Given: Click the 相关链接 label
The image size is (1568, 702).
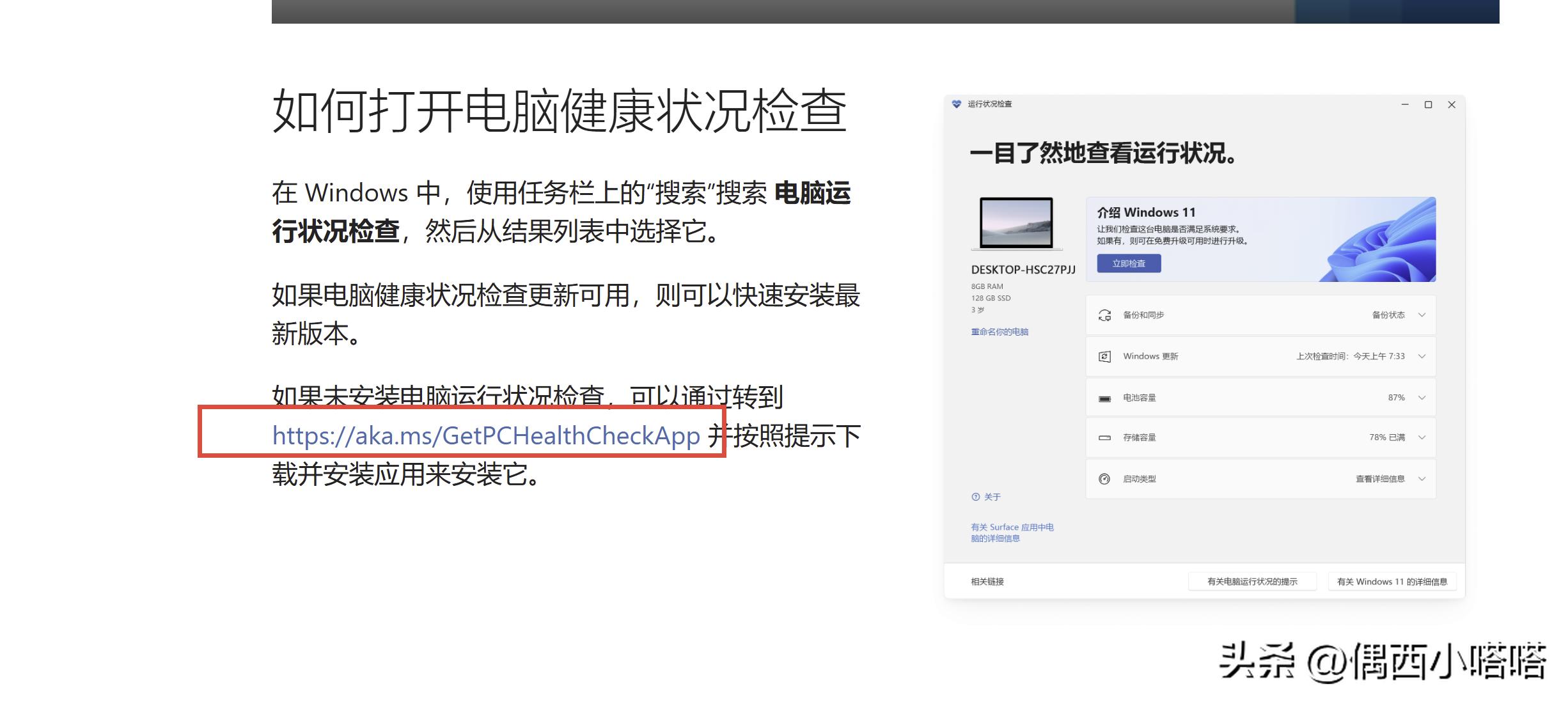Looking at the screenshot, I should [987, 581].
